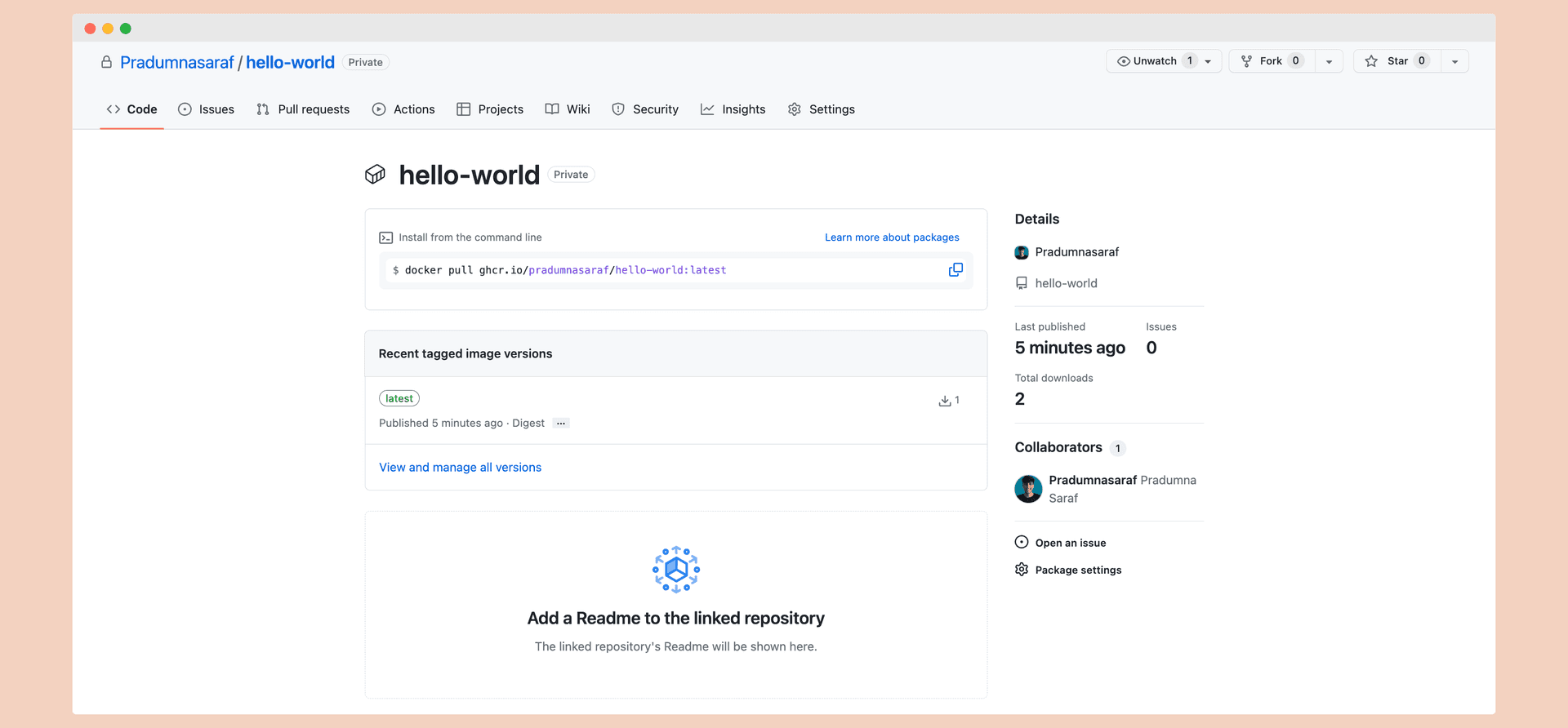This screenshot has width=1568, height=728.
Task: Click the Total downloads value 2
Action: pyautogui.click(x=1020, y=399)
